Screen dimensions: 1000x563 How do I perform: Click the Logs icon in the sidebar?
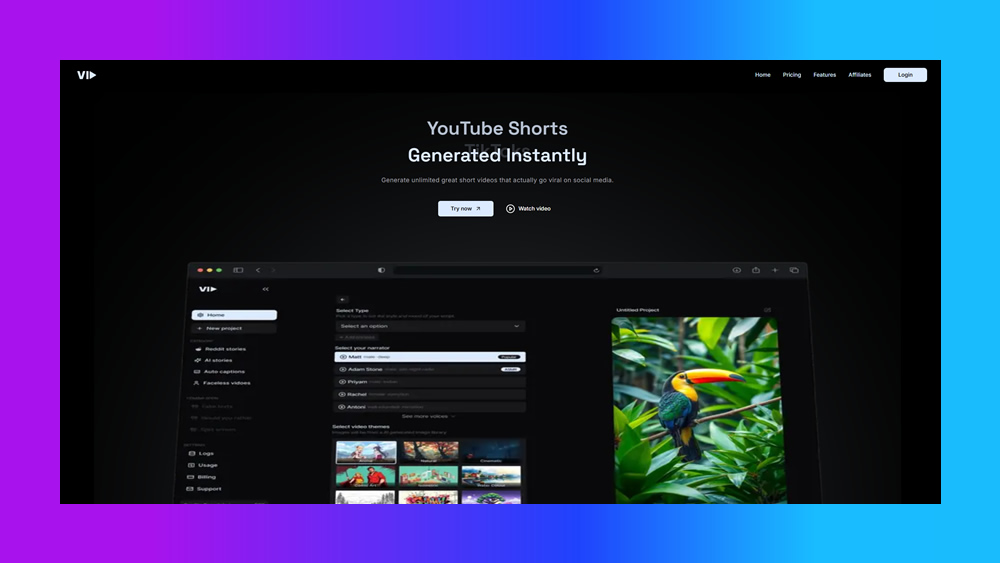[x=191, y=453]
